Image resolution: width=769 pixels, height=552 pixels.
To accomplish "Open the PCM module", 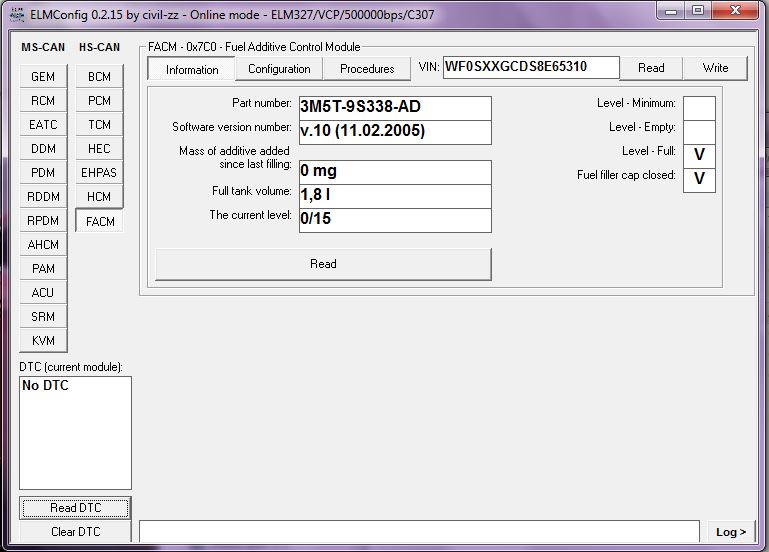I will [99, 101].
